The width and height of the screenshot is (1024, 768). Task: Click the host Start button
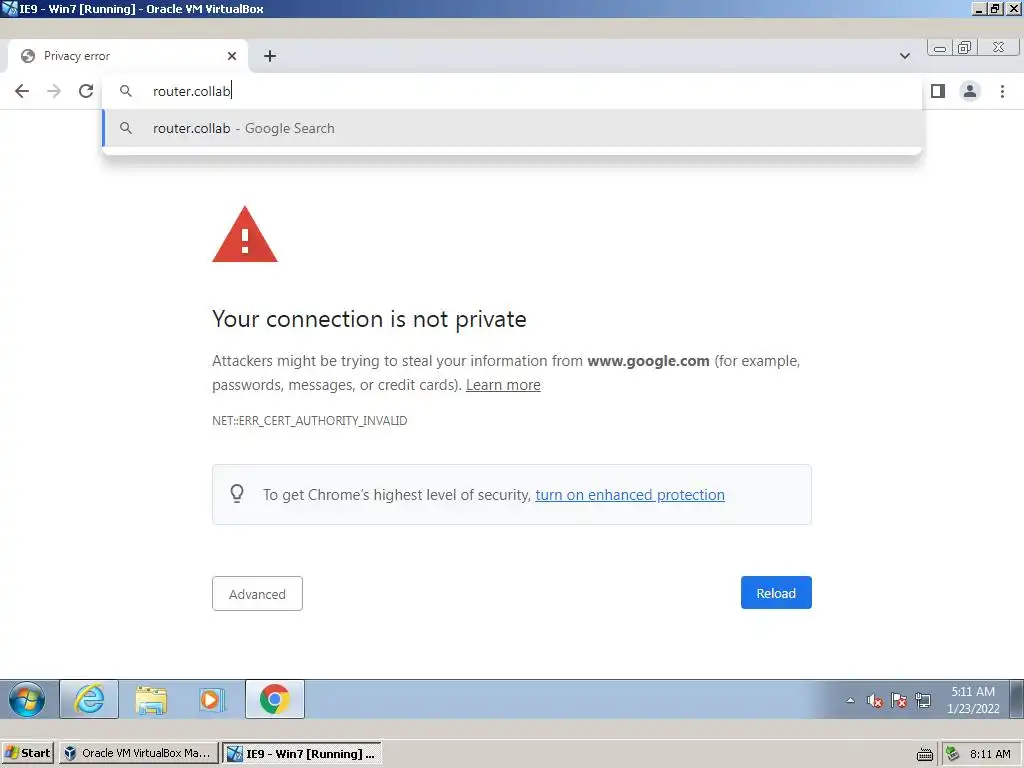[27, 753]
